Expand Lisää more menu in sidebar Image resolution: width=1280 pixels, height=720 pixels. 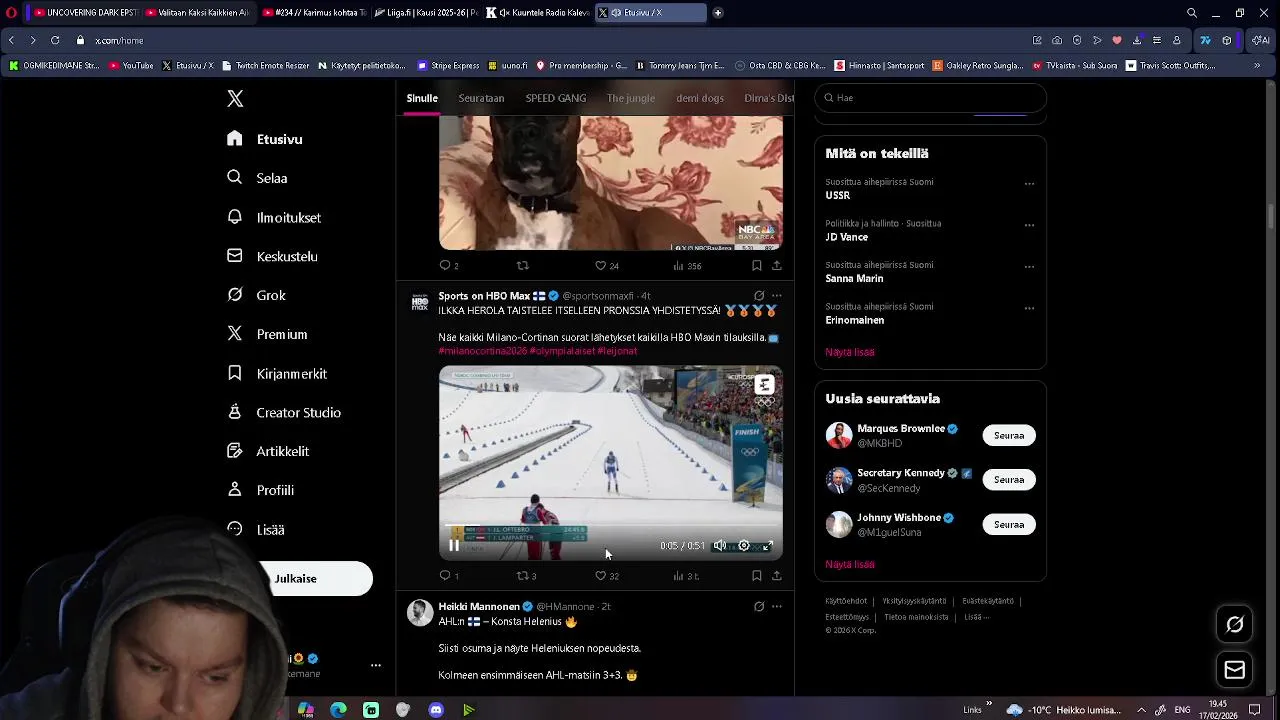tap(256, 529)
